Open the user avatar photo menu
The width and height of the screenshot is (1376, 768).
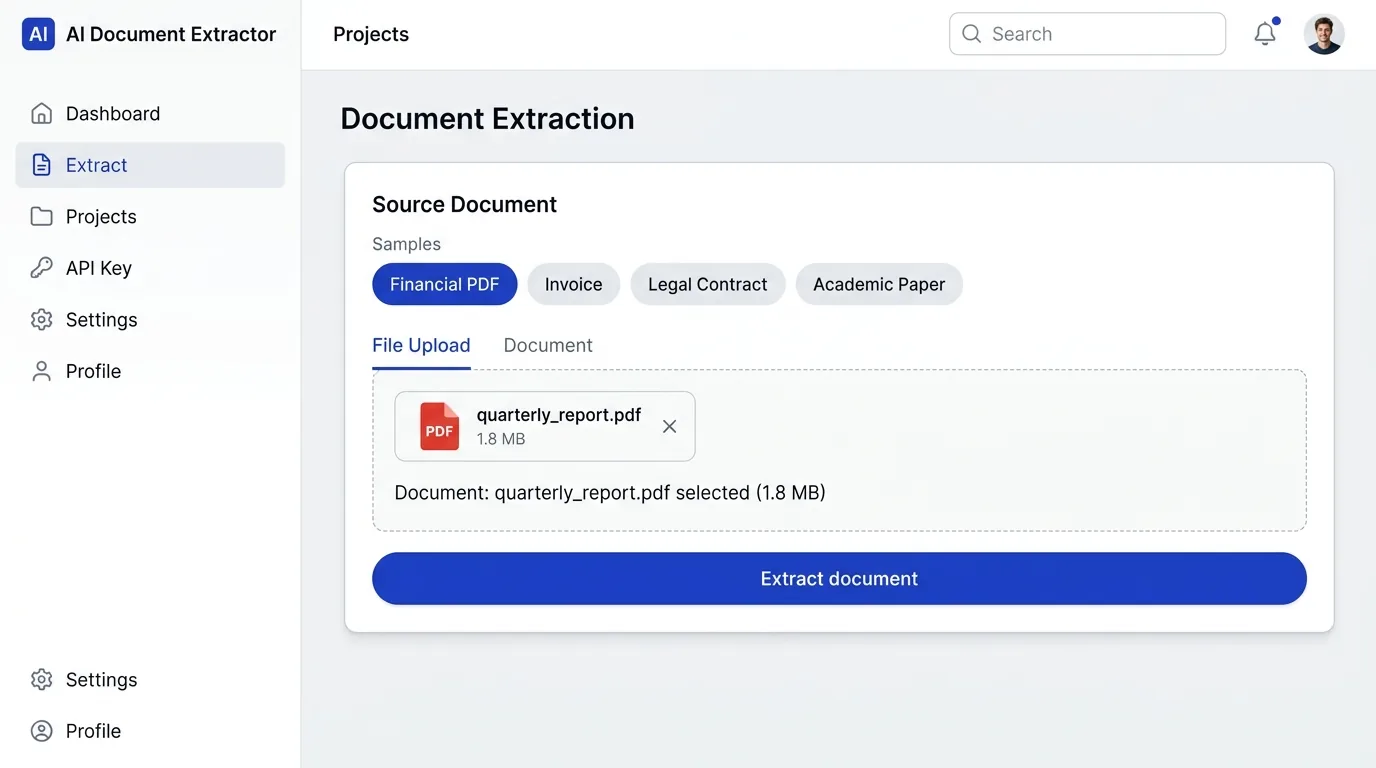1324,34
